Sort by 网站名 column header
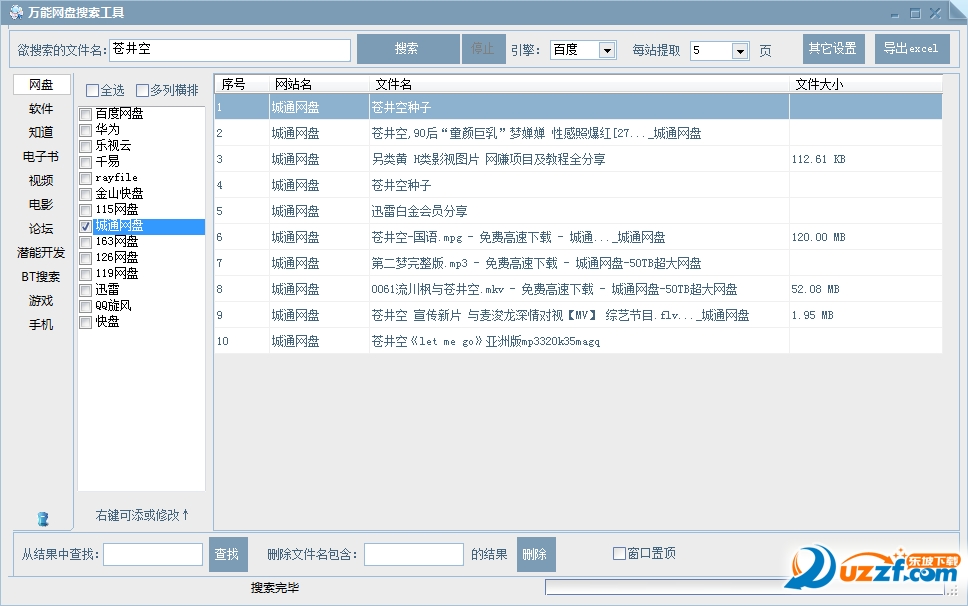Screen dimensions: 968x606 pos(319,84)
